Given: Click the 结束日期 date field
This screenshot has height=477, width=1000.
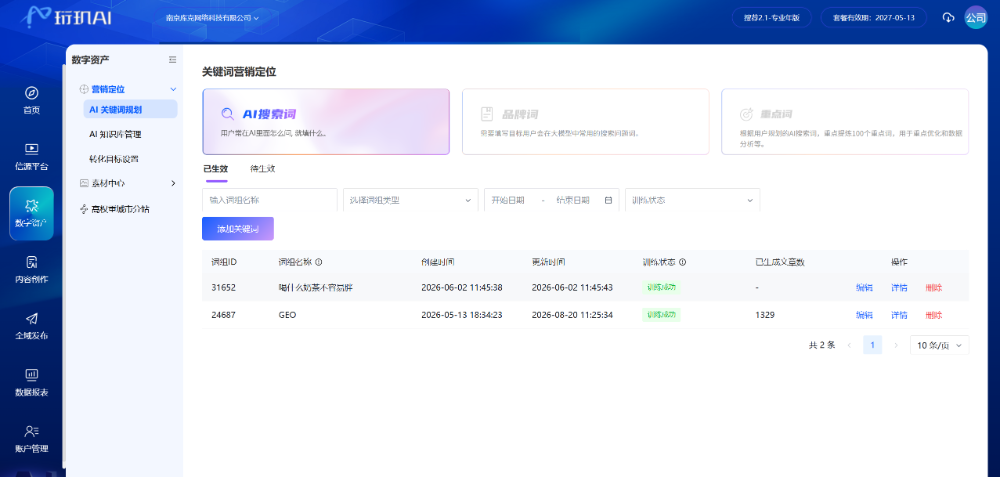Looking at the screenshot, I should (x=573, y=200).
